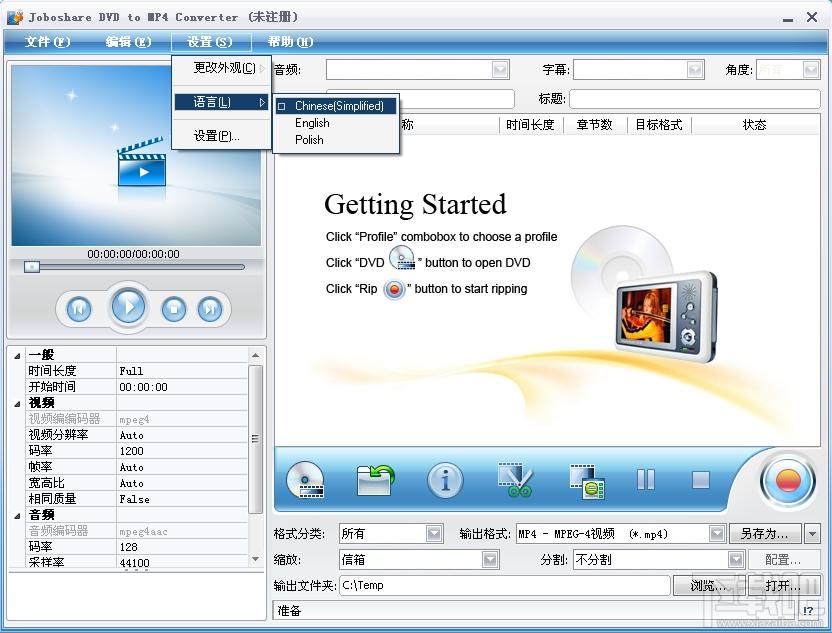This screenshot has height=633, width=832.
Task: Click the property list scroll up arrow
Action: pyautogui.click(x=255, y=355)
